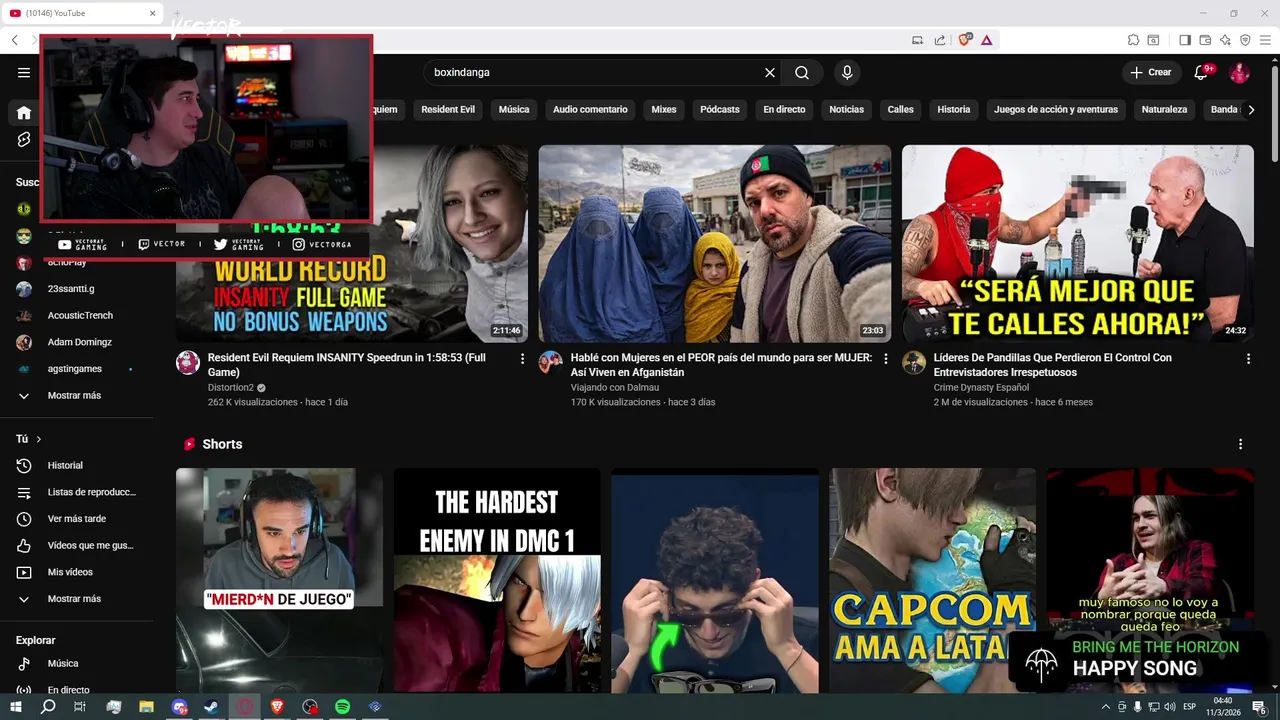Select the Naturaleza filter chip

[x=1164, y=109]
